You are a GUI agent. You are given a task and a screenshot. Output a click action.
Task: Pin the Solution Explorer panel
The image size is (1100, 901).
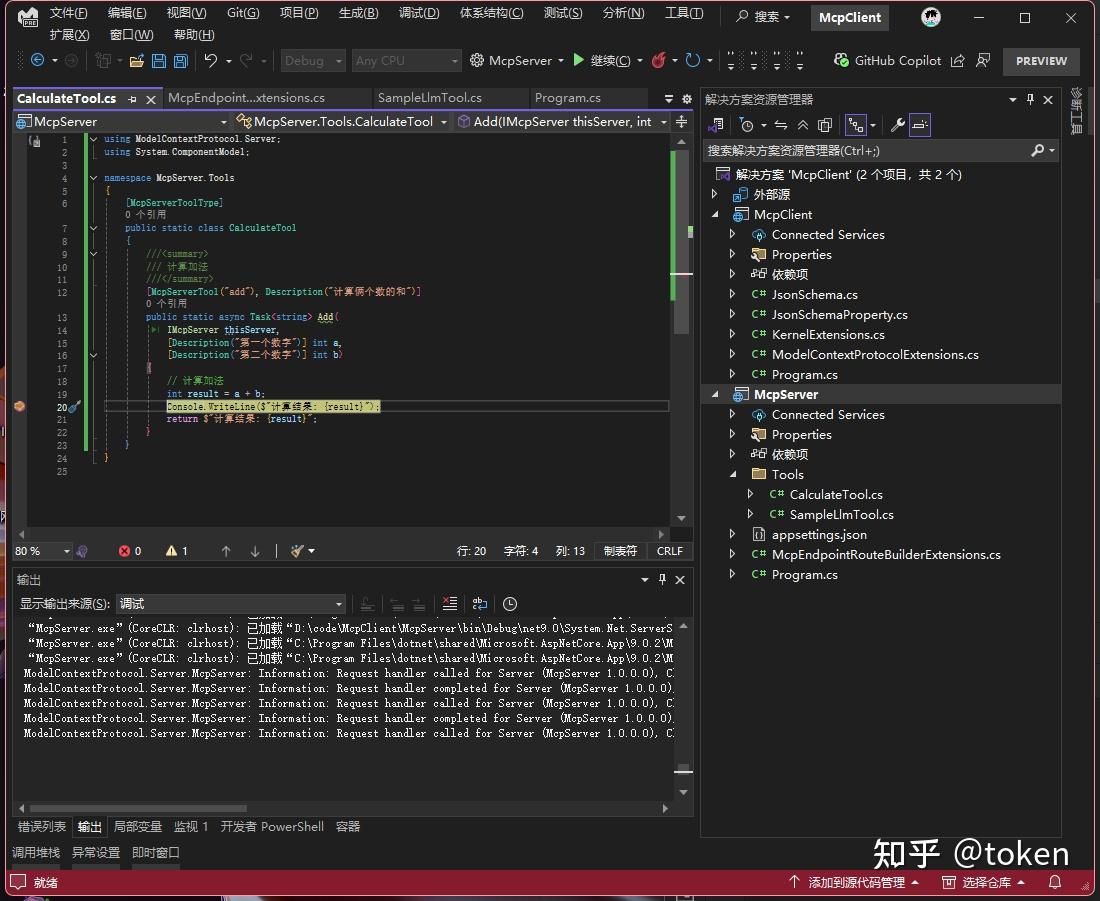point(1028,99)
